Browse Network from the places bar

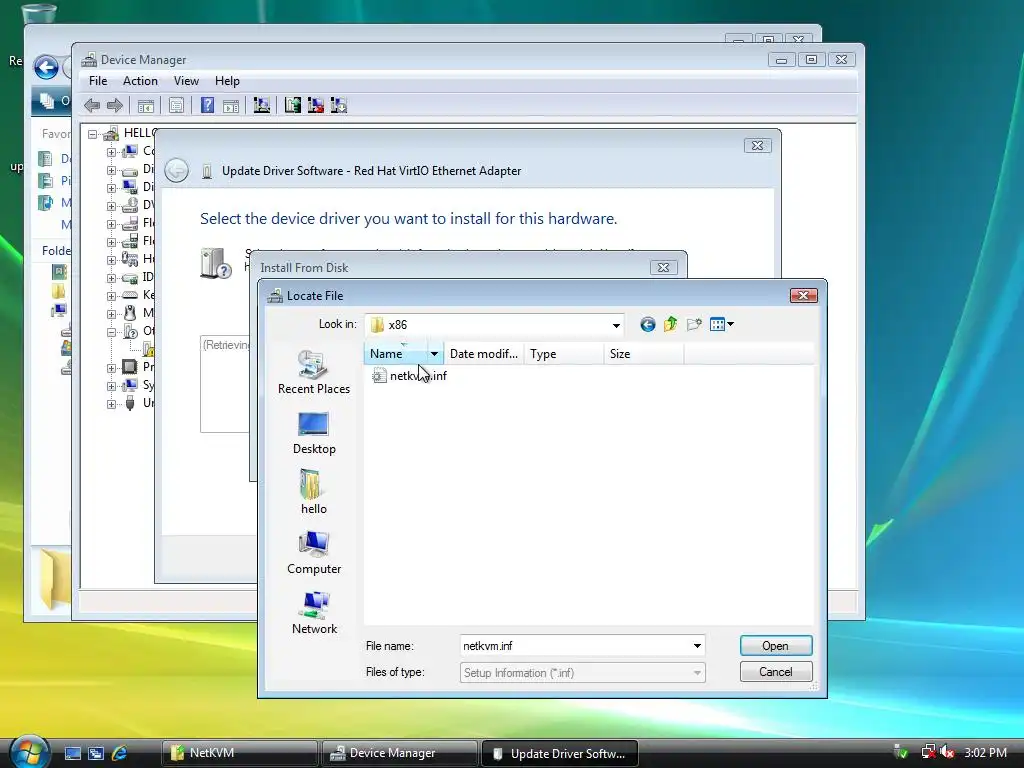314,613
